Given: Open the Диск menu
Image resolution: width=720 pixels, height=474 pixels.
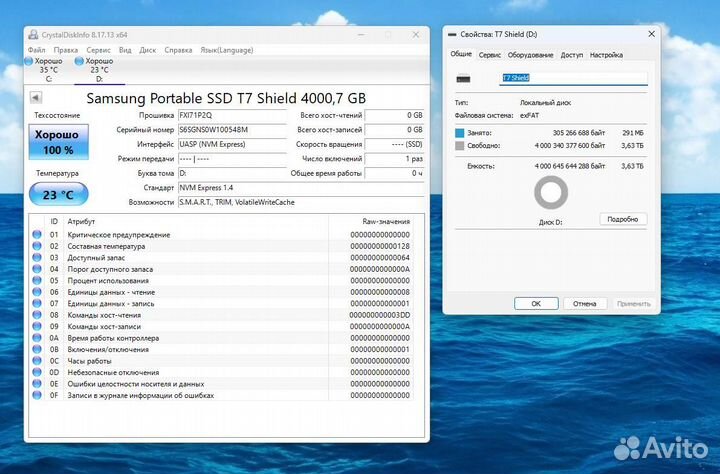Looking at the screenshot, I should pyautogui.click(x=148, y=50).
